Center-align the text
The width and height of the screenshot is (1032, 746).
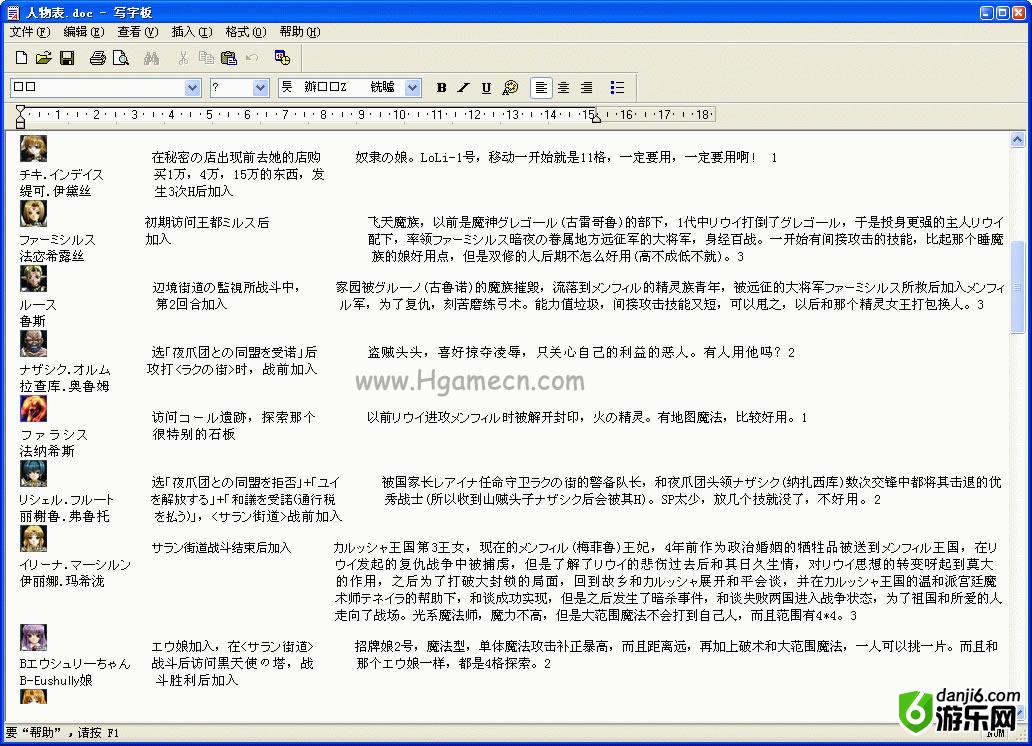[x=564, y=88]
